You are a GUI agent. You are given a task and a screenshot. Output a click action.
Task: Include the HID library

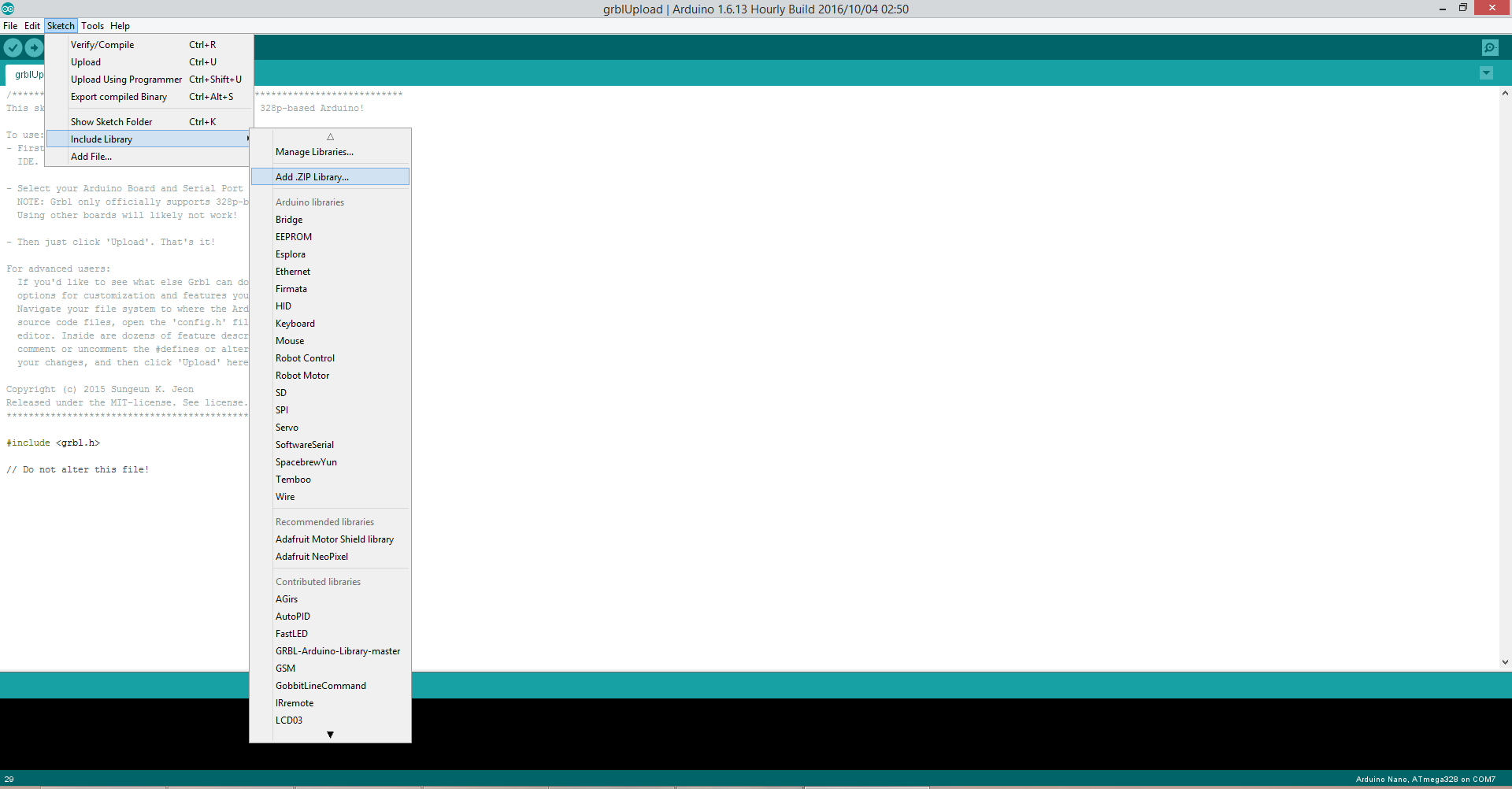point(330,306)
